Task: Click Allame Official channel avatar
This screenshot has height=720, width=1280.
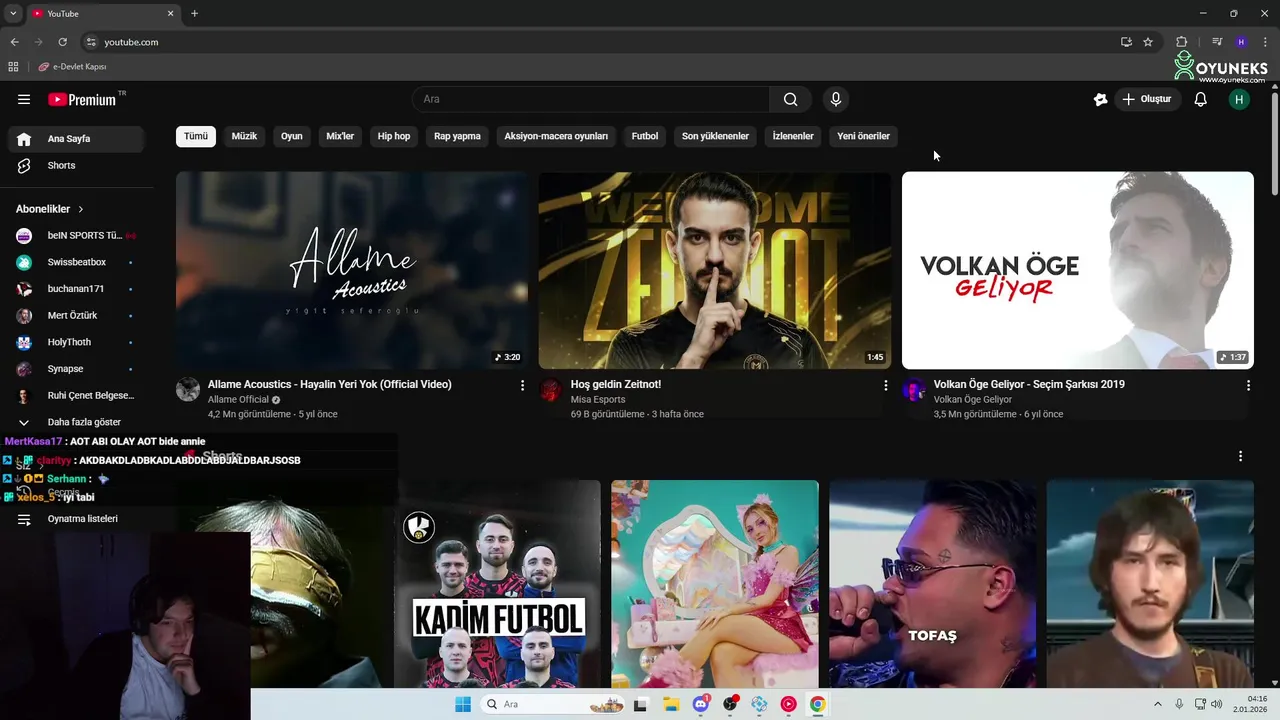Action: [188, 390]
